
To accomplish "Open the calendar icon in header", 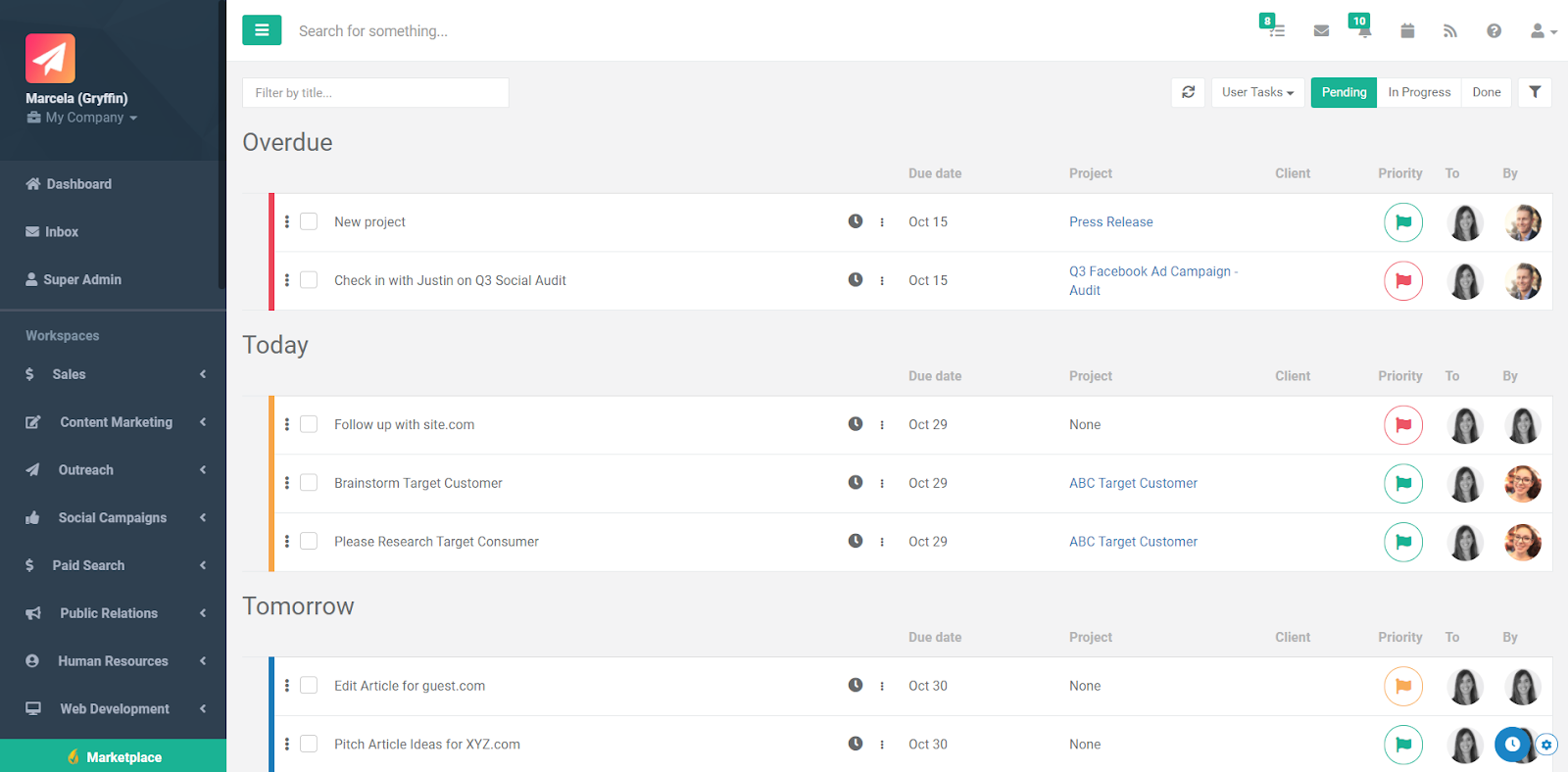I will [x=1407, y=31].
